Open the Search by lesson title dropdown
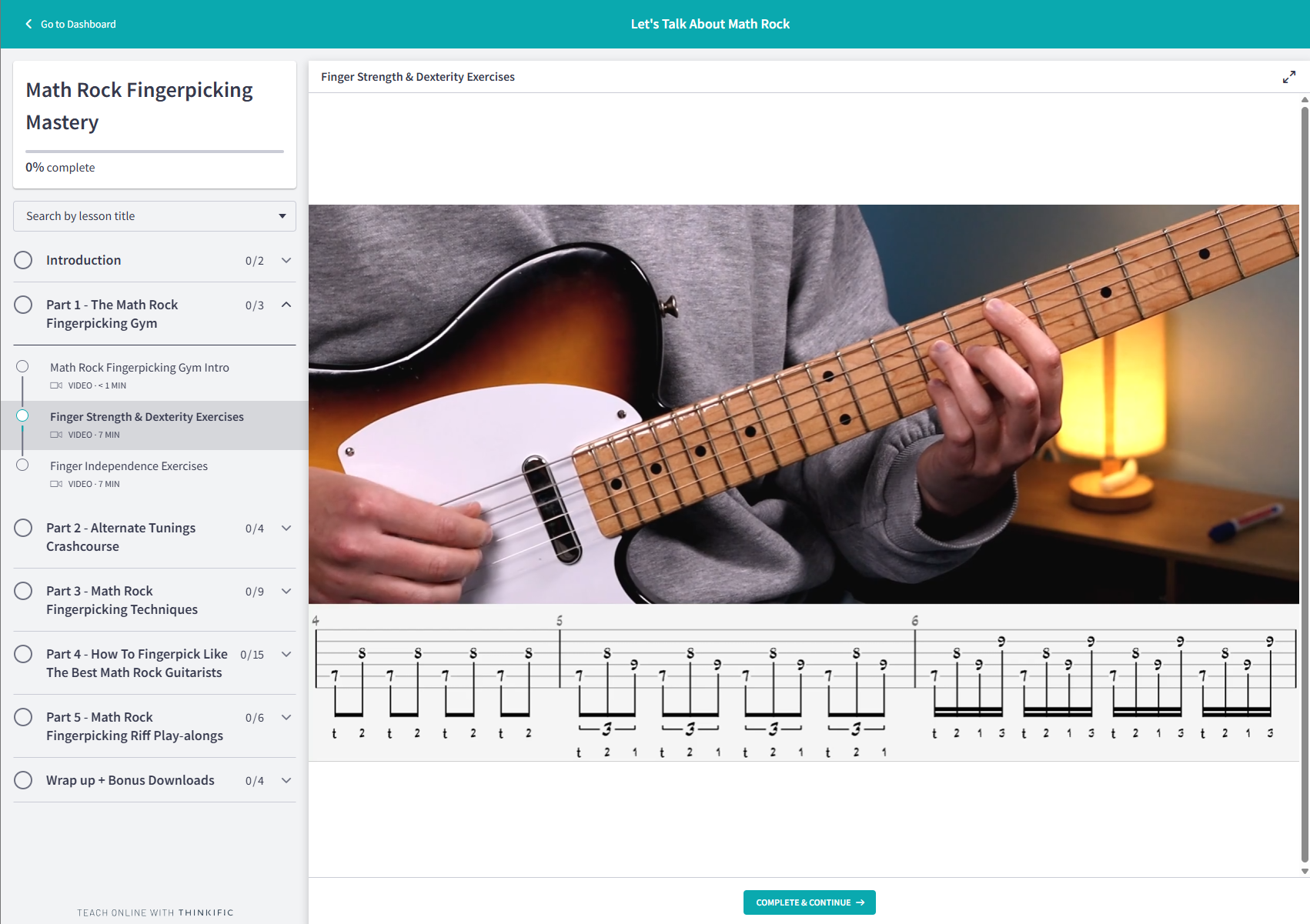1310x924 pixels. (154, 216)
